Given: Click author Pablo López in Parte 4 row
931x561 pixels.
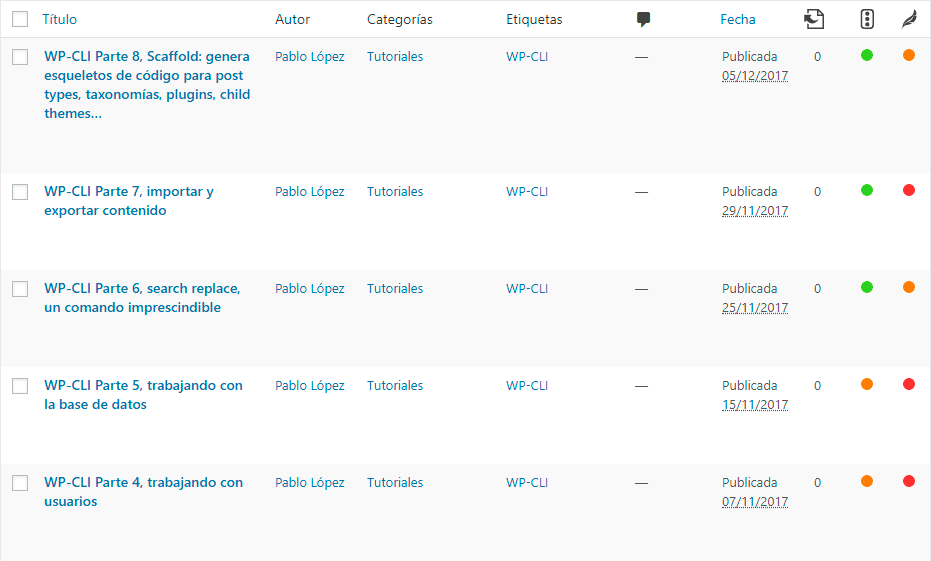Looking at the screenshot, I should [309, 483].
